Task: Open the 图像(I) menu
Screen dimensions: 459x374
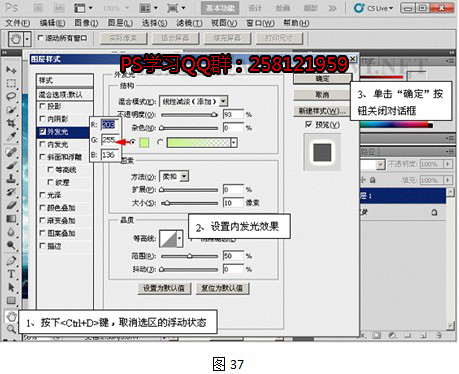Action: (86, 23)
